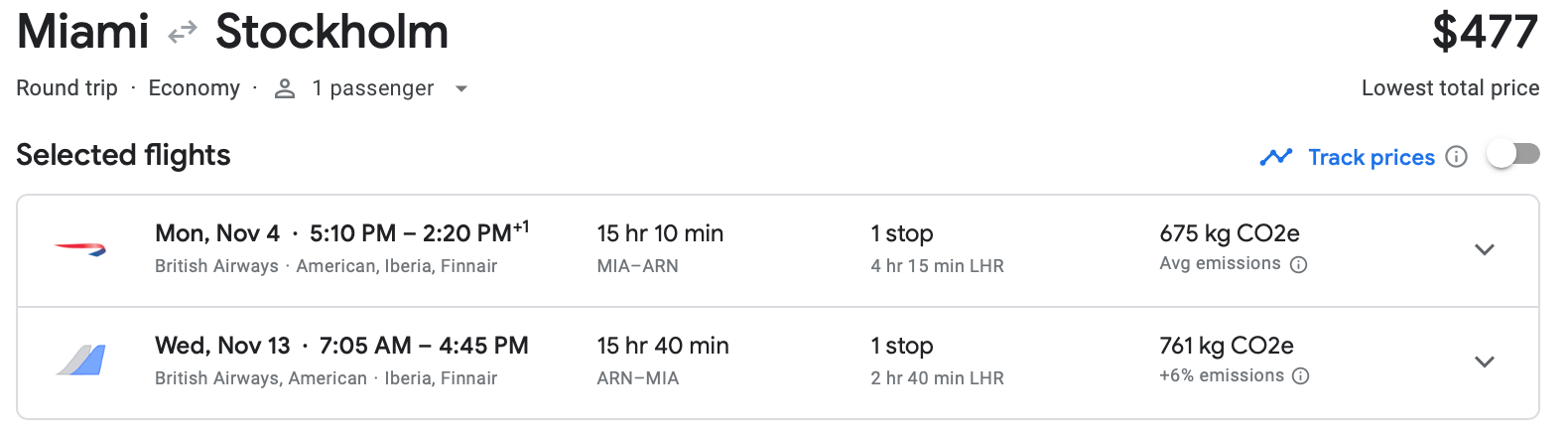Open the passenger count dropdown arrow
The image size is (1568, 437).
click(460, 88)
